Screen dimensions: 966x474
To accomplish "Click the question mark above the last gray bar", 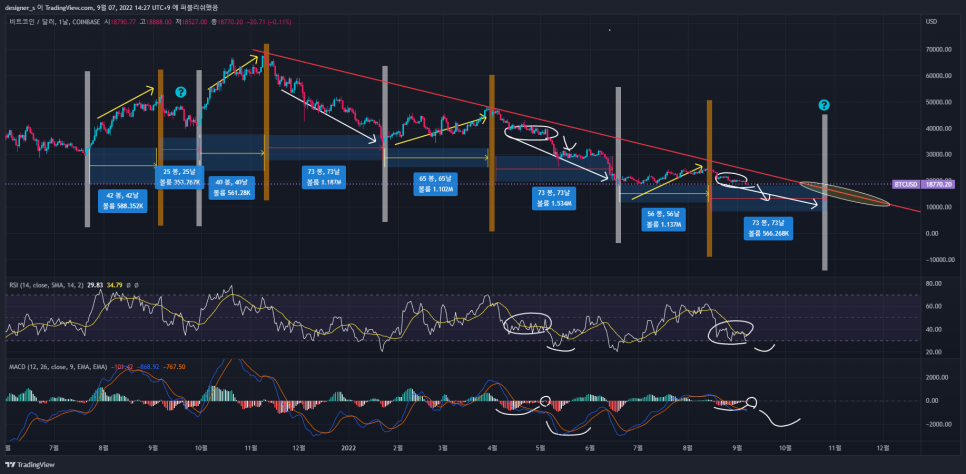I will (x=824, y=105).
